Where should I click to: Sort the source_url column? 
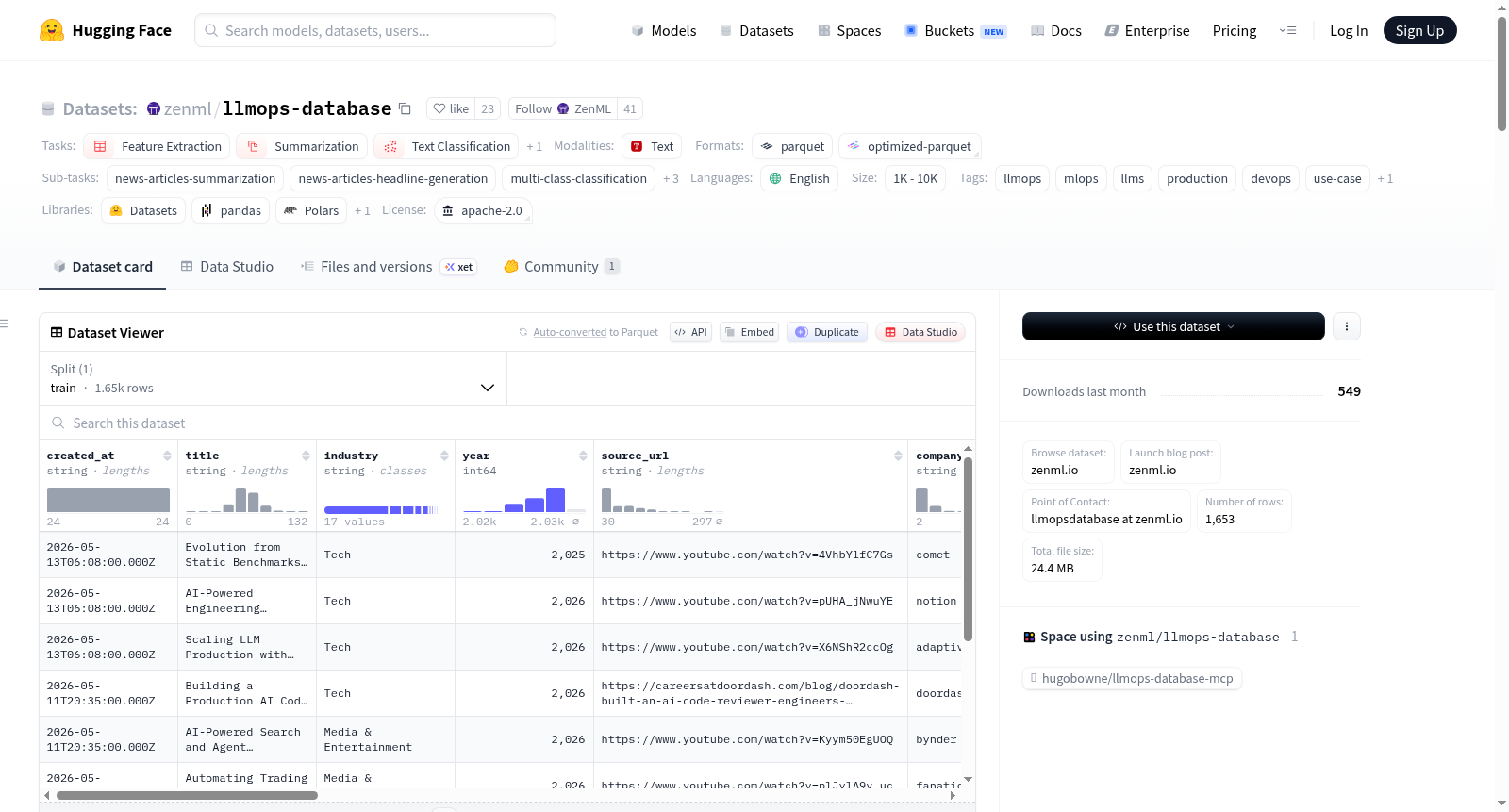click(x=898, y=456)
